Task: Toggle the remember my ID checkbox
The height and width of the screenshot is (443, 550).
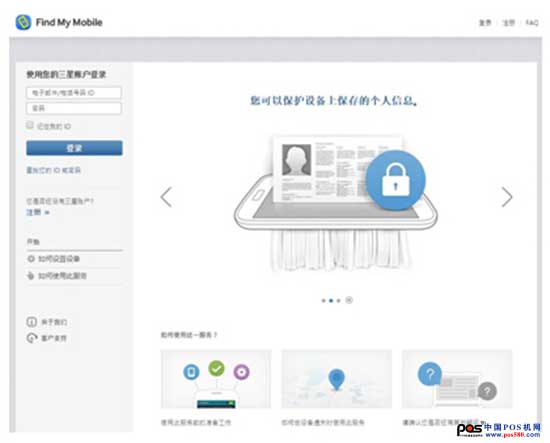Action: tap(30, 125)
